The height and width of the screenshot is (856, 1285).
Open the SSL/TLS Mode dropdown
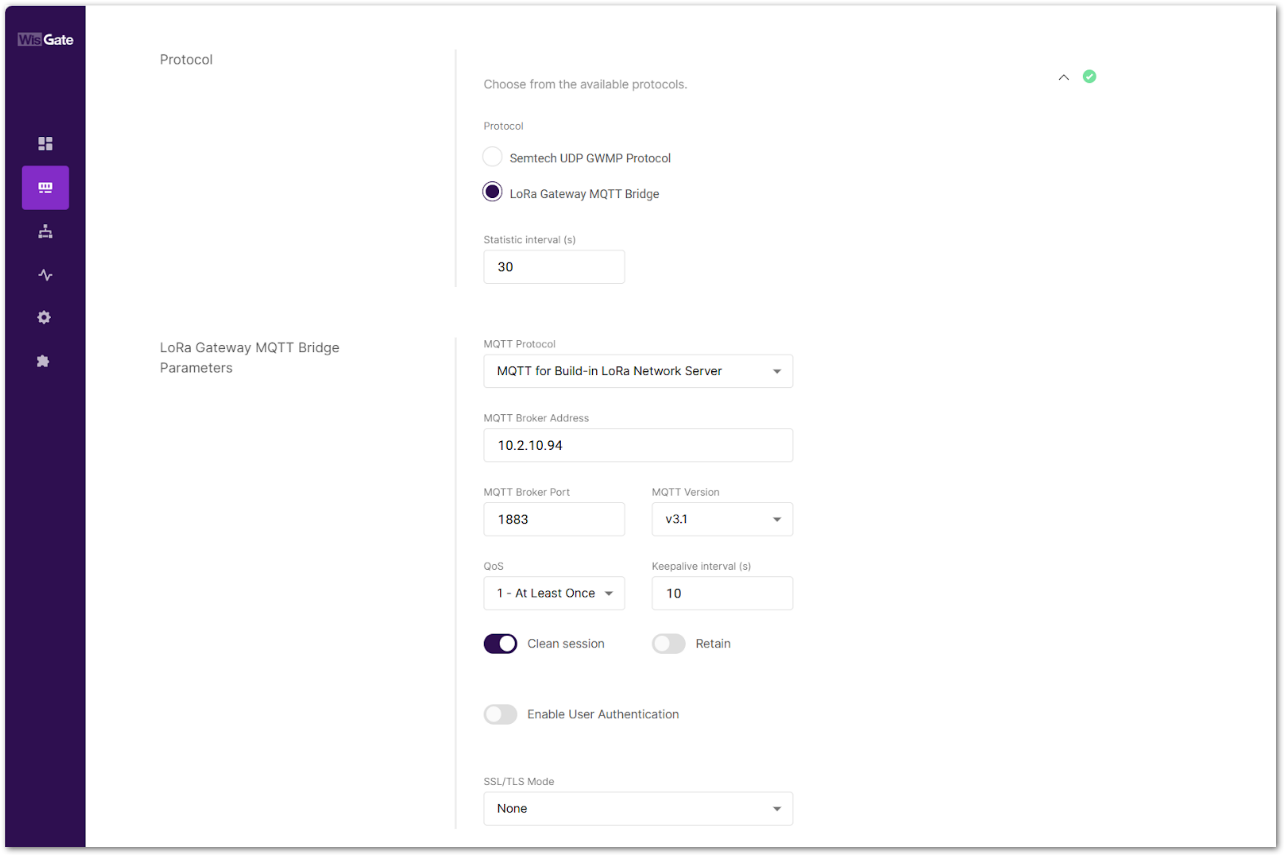click(638, 808)
